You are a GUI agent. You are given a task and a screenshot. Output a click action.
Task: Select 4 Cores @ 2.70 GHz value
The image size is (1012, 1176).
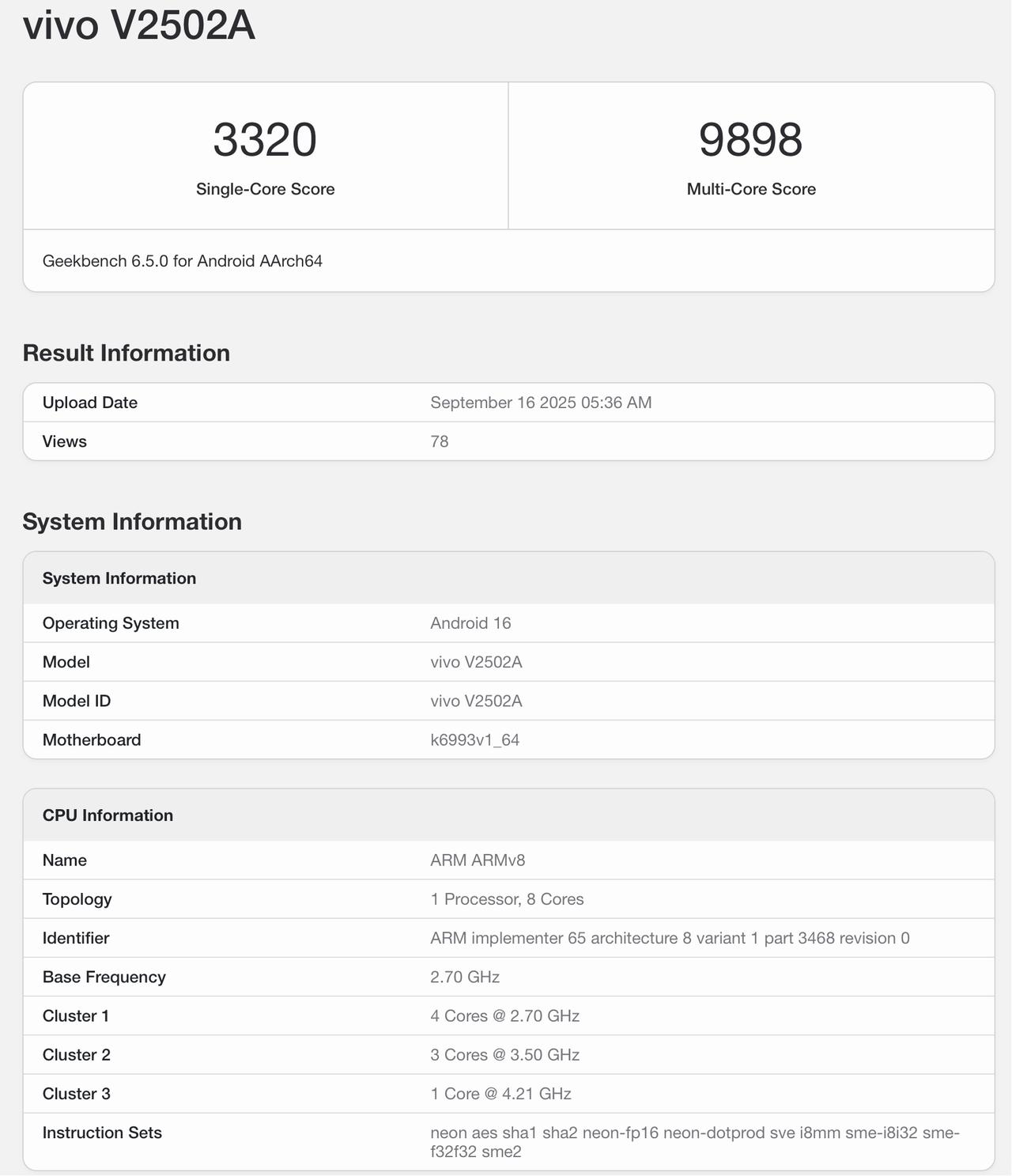(x=505, y=1015)
